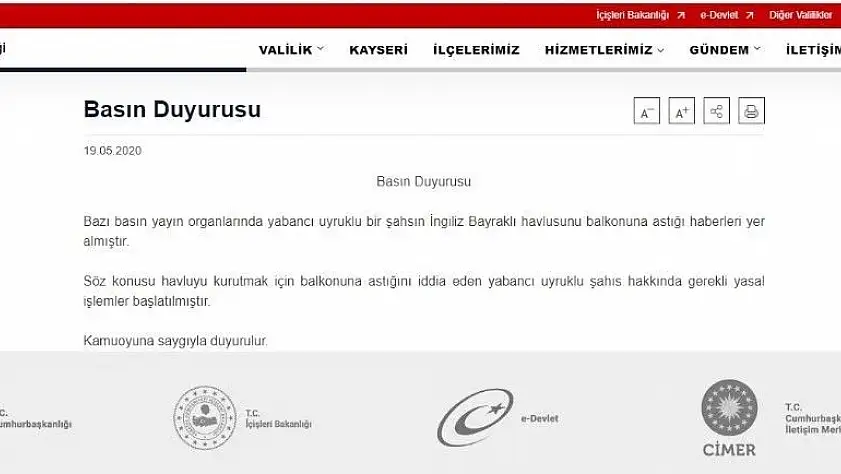Follow the İçişleri Bakanlığı top link
Viewport: 841px width, 474px height.
[x=632, y=16]
